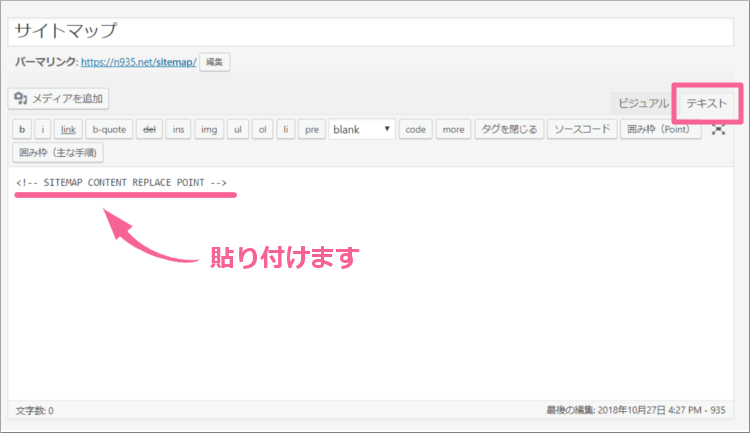This screenshot has width=750, height=433.
Task: Click the パーマリンク label
Action: click(x=46, y=62)
